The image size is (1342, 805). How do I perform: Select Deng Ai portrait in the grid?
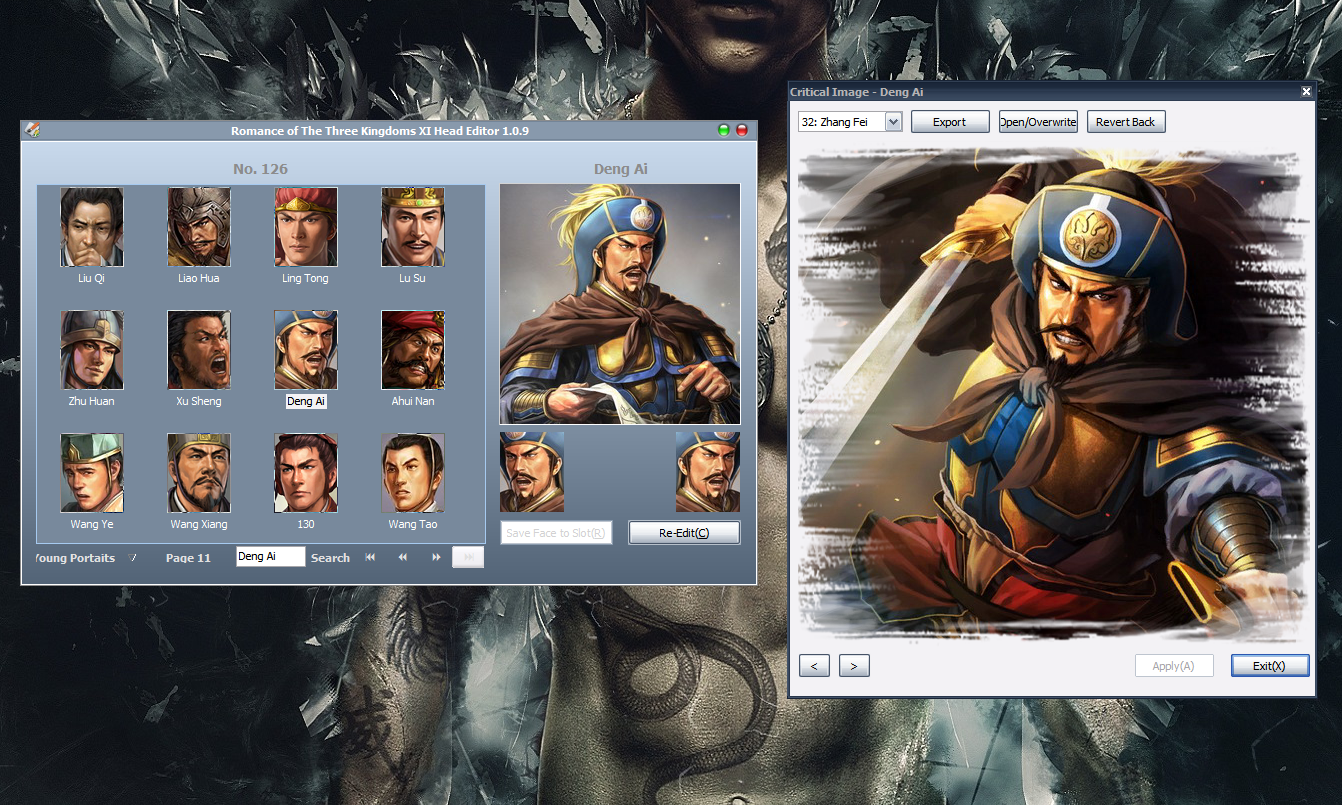305,350
